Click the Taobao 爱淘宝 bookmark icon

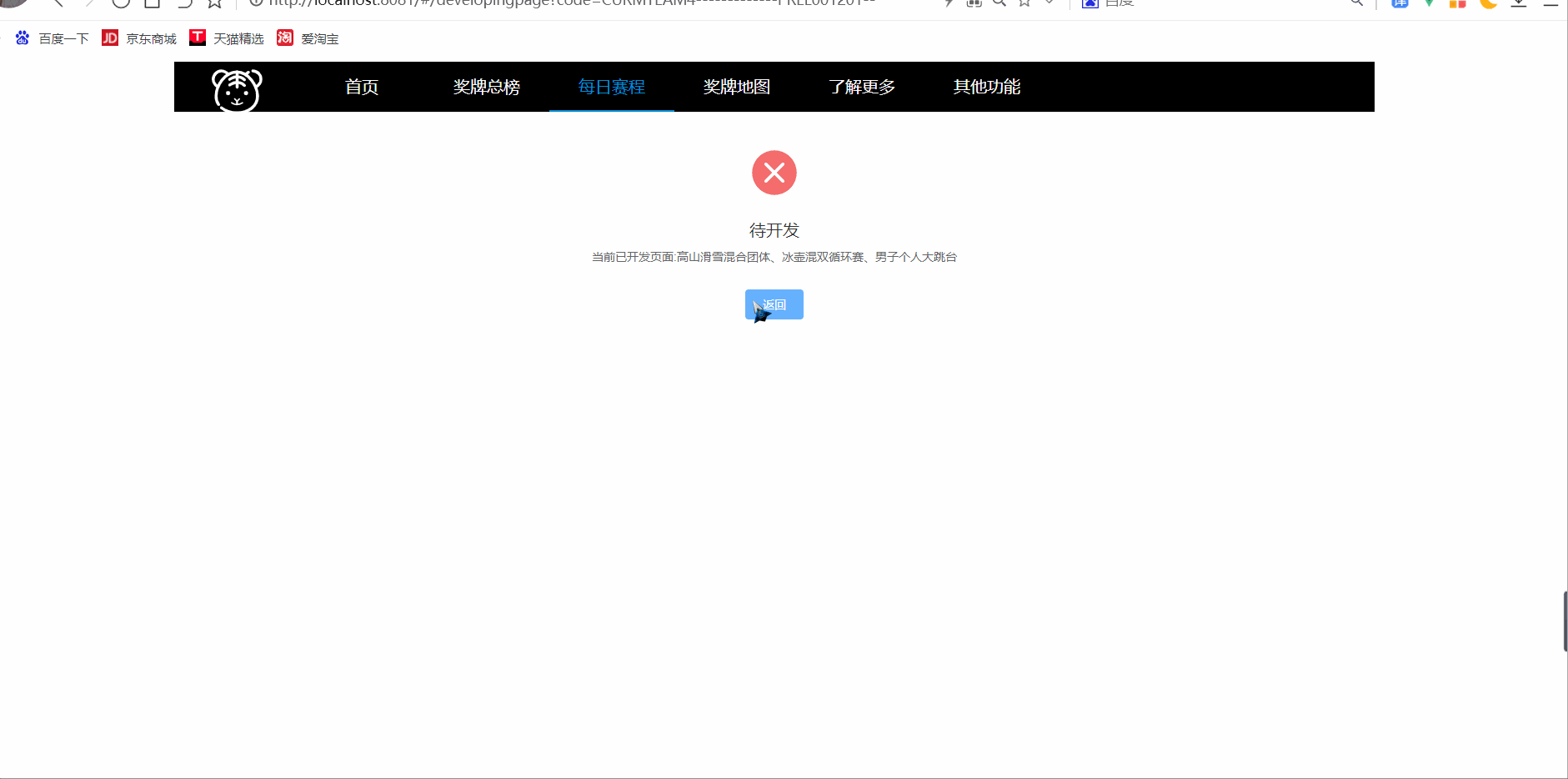pos(285,38)
